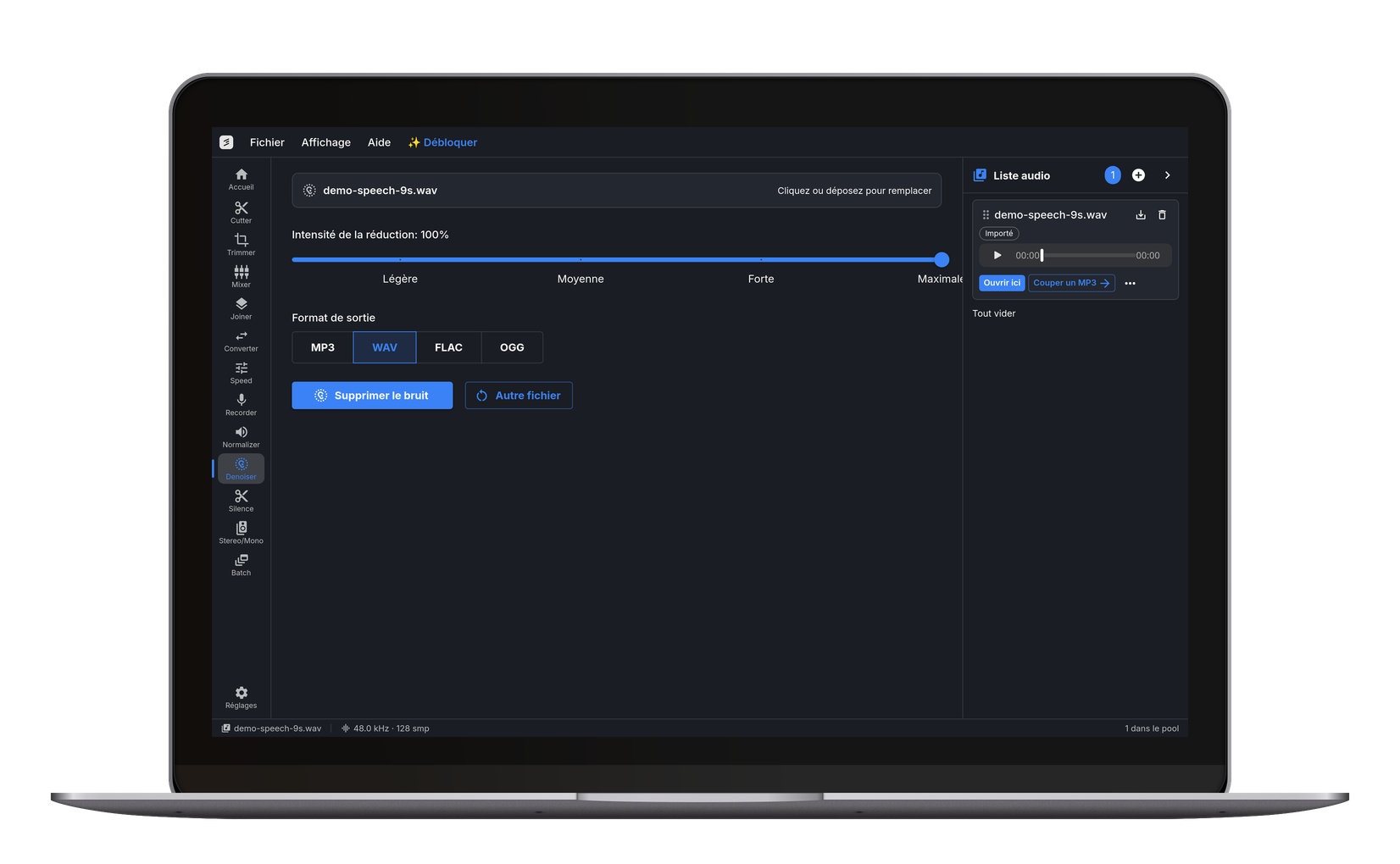The image size is (1400, 864).
Task: Open the Affichage menu
Action: click(x=326, y=142)
